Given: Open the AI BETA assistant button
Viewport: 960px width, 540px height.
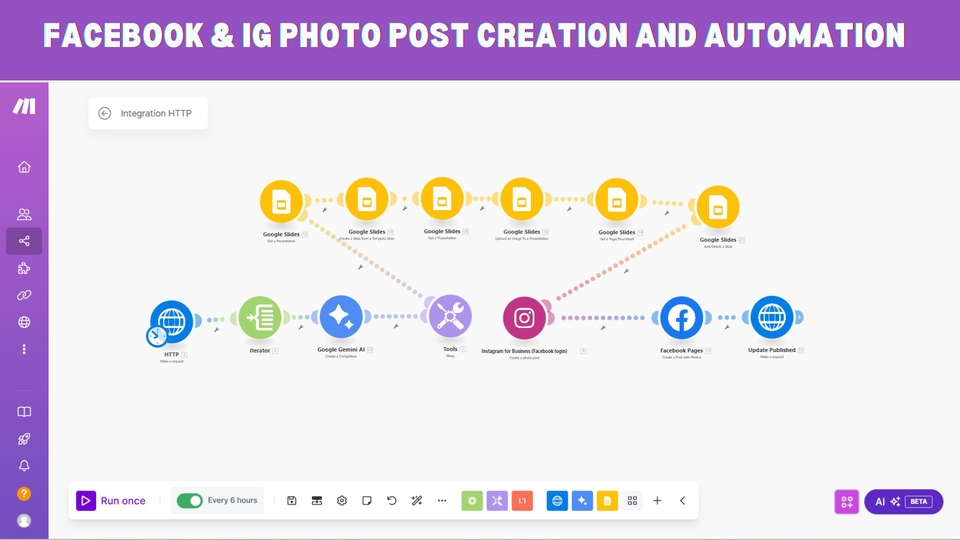Looking at the screenshot, I should [x=904, y=501].
